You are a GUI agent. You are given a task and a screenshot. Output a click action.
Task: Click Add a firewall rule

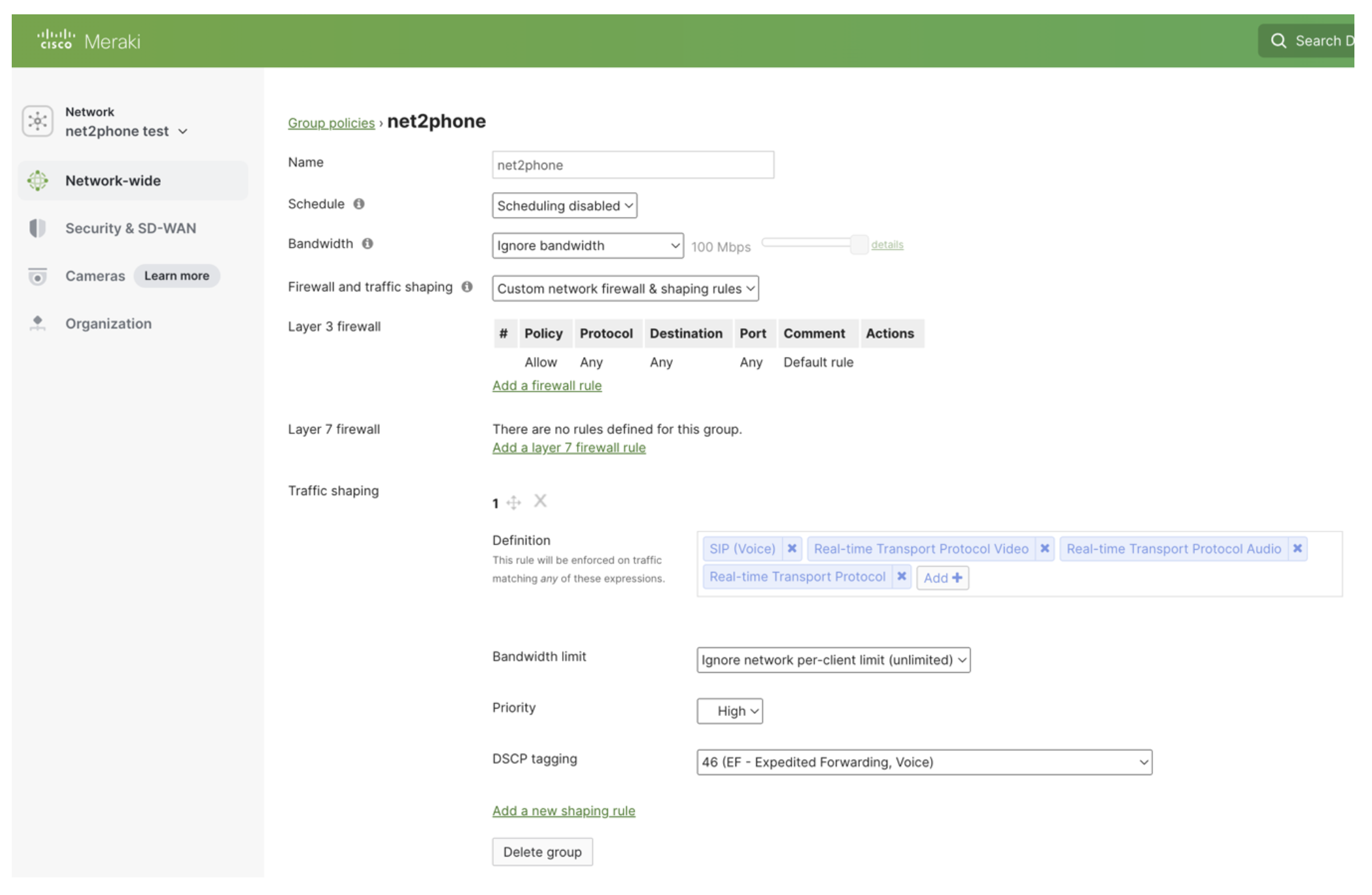point(547,386)
